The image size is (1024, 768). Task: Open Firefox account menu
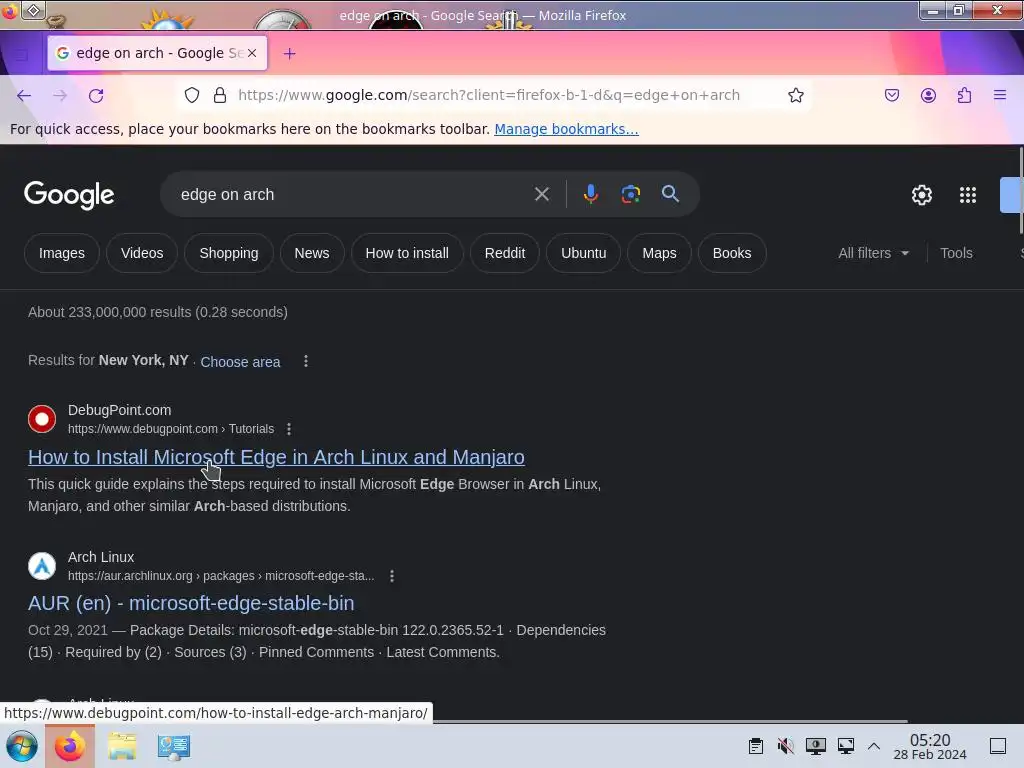click(928, 95)
